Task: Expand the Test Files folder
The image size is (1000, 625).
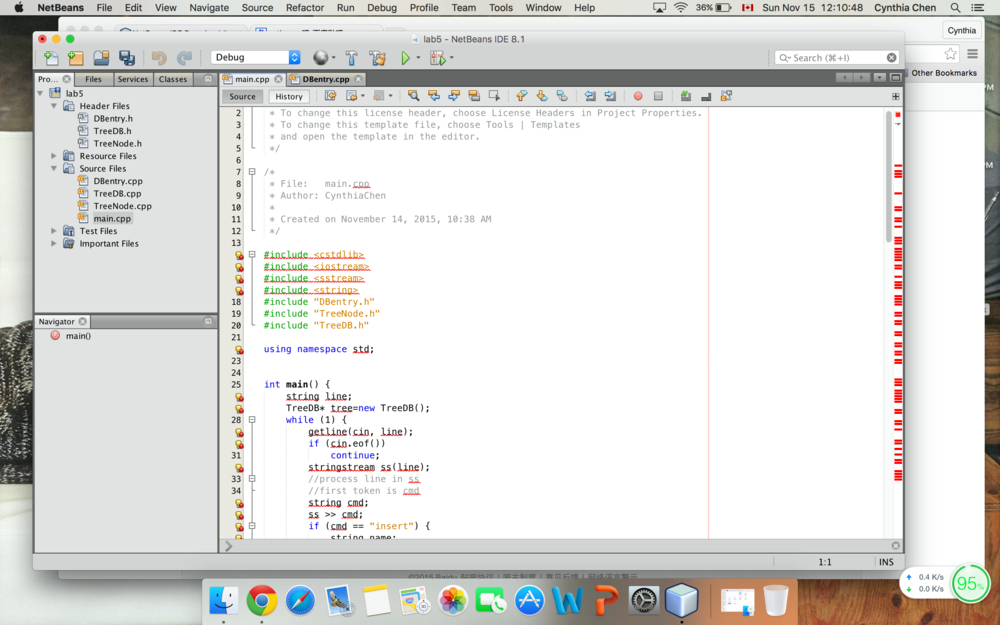Action: coord(54,231)
